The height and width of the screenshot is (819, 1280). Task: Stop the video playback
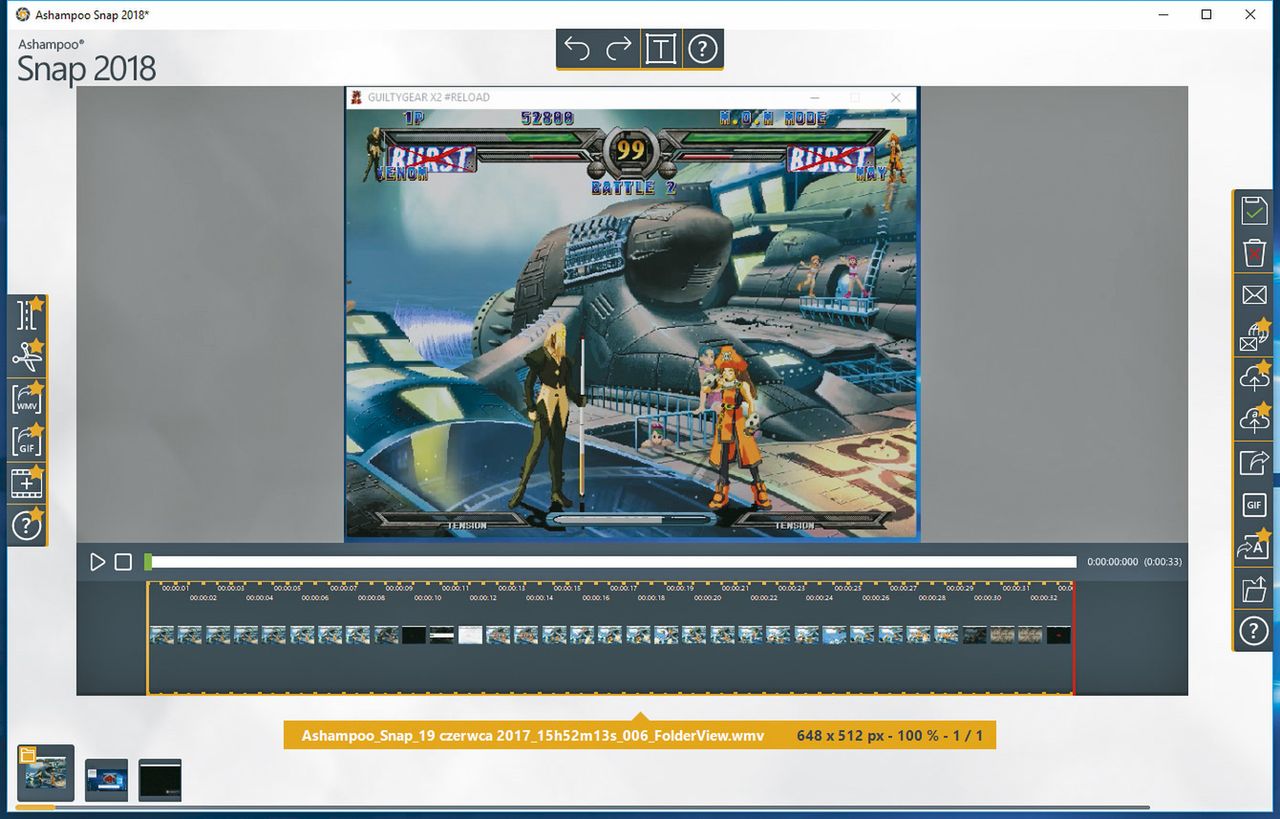(123, 562)
